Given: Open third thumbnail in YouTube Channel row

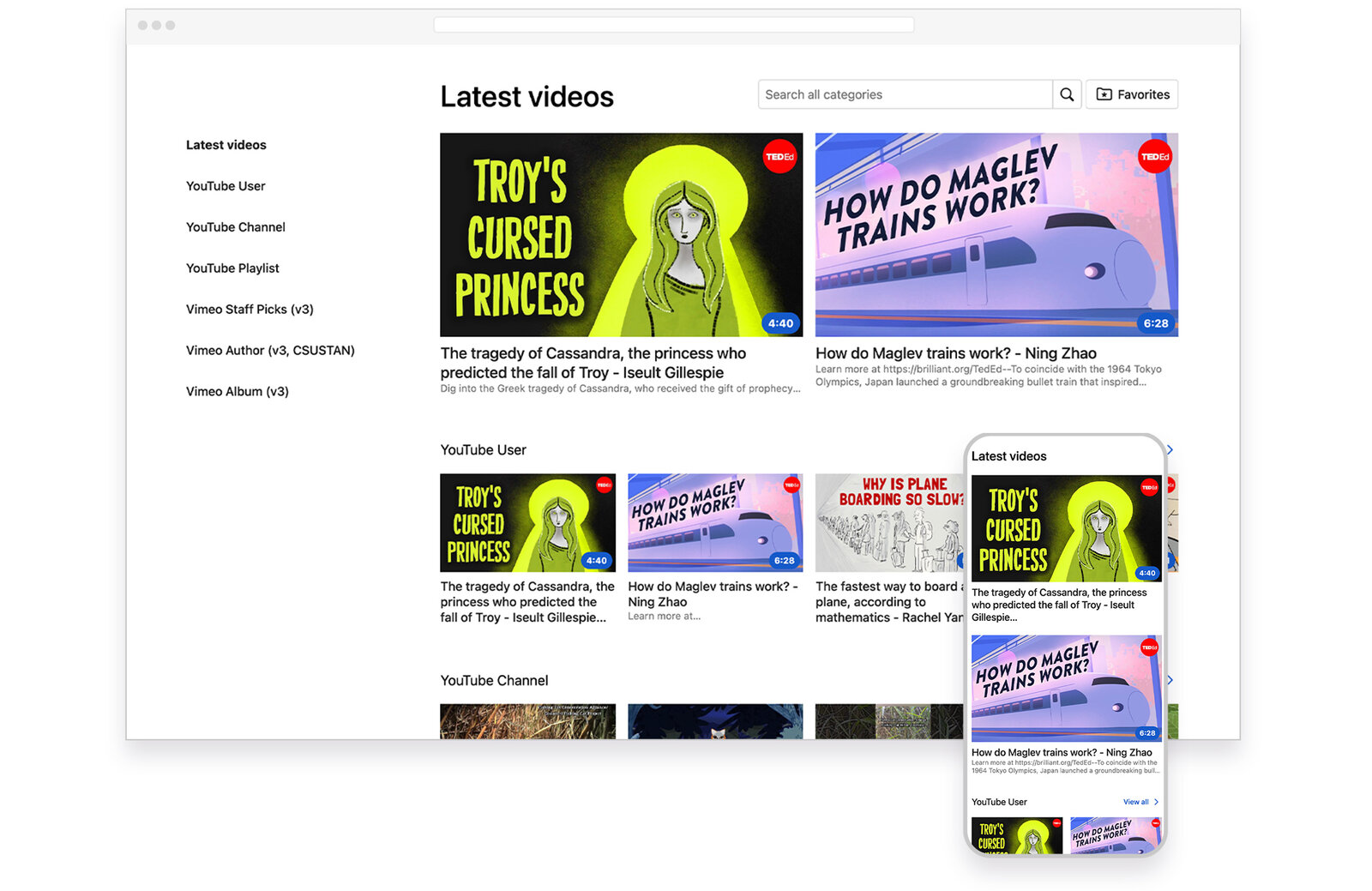Looking at the screenshot, I should point(889,721).
